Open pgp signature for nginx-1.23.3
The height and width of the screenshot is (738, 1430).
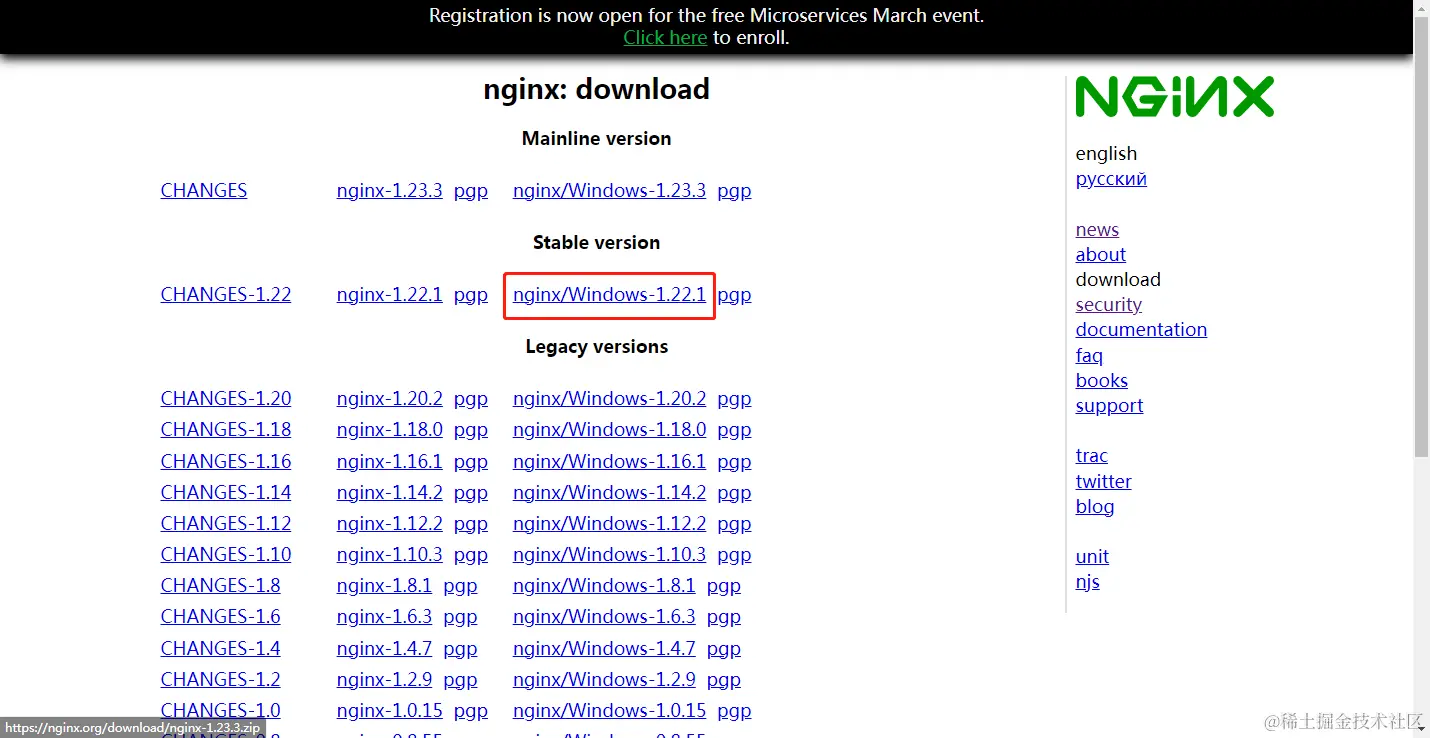tap(470, 191)
